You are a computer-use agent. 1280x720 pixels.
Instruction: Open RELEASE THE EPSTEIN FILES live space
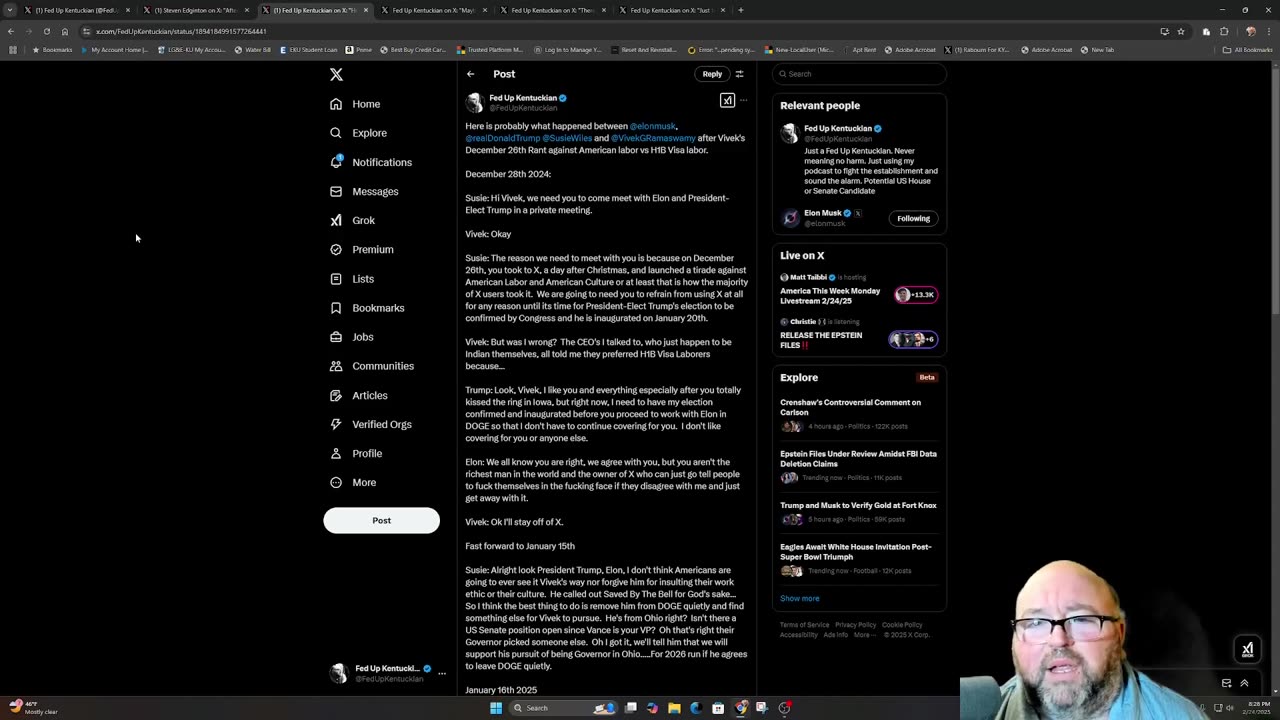(x=859, y=335)
